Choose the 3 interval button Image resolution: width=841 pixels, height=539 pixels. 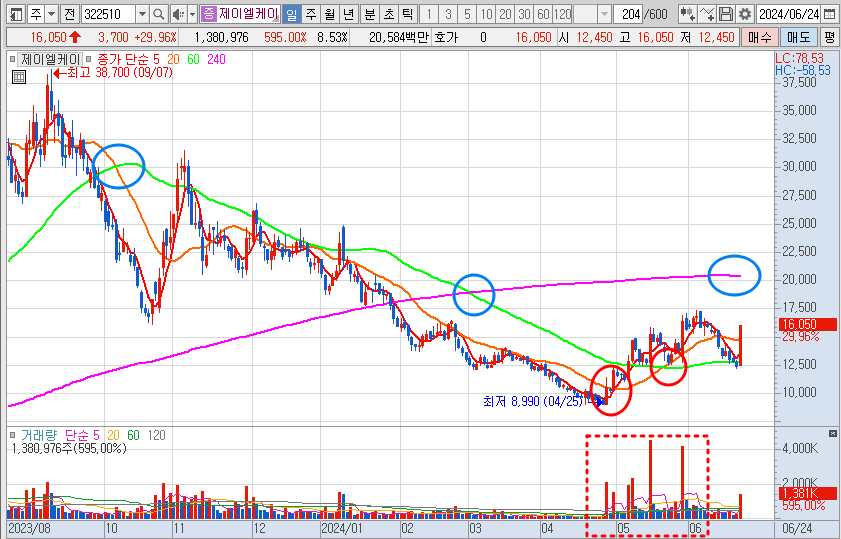448,14
